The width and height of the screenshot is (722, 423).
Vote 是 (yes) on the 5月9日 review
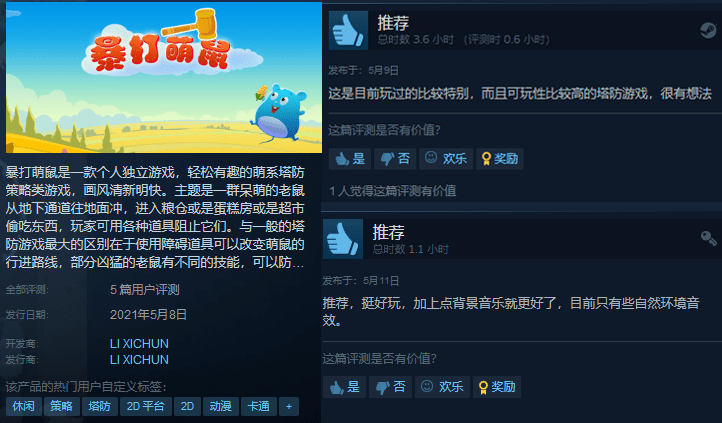click(x=350, y=159)
